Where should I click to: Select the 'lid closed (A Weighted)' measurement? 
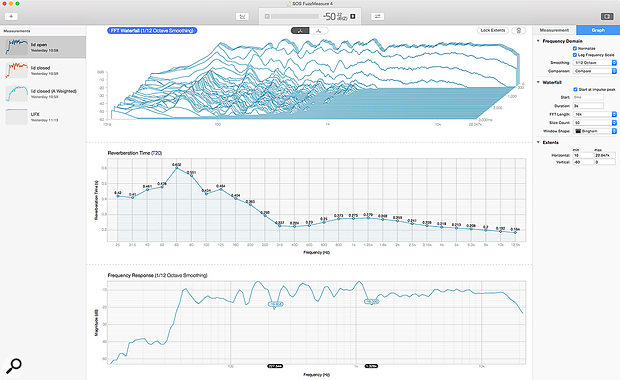click(x=43, y=94)
